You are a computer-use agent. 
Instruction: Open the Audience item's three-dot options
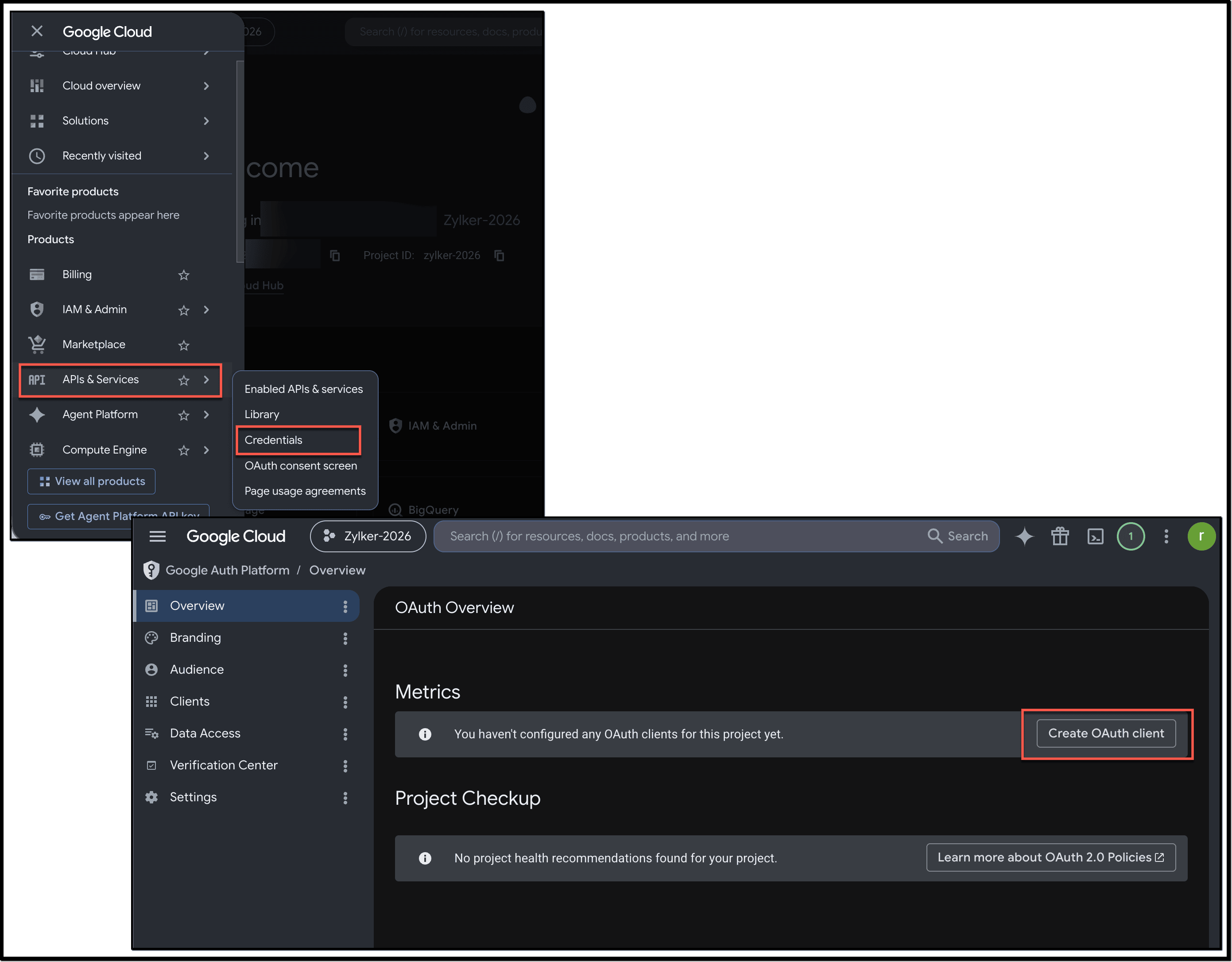[x=345, y=670]
